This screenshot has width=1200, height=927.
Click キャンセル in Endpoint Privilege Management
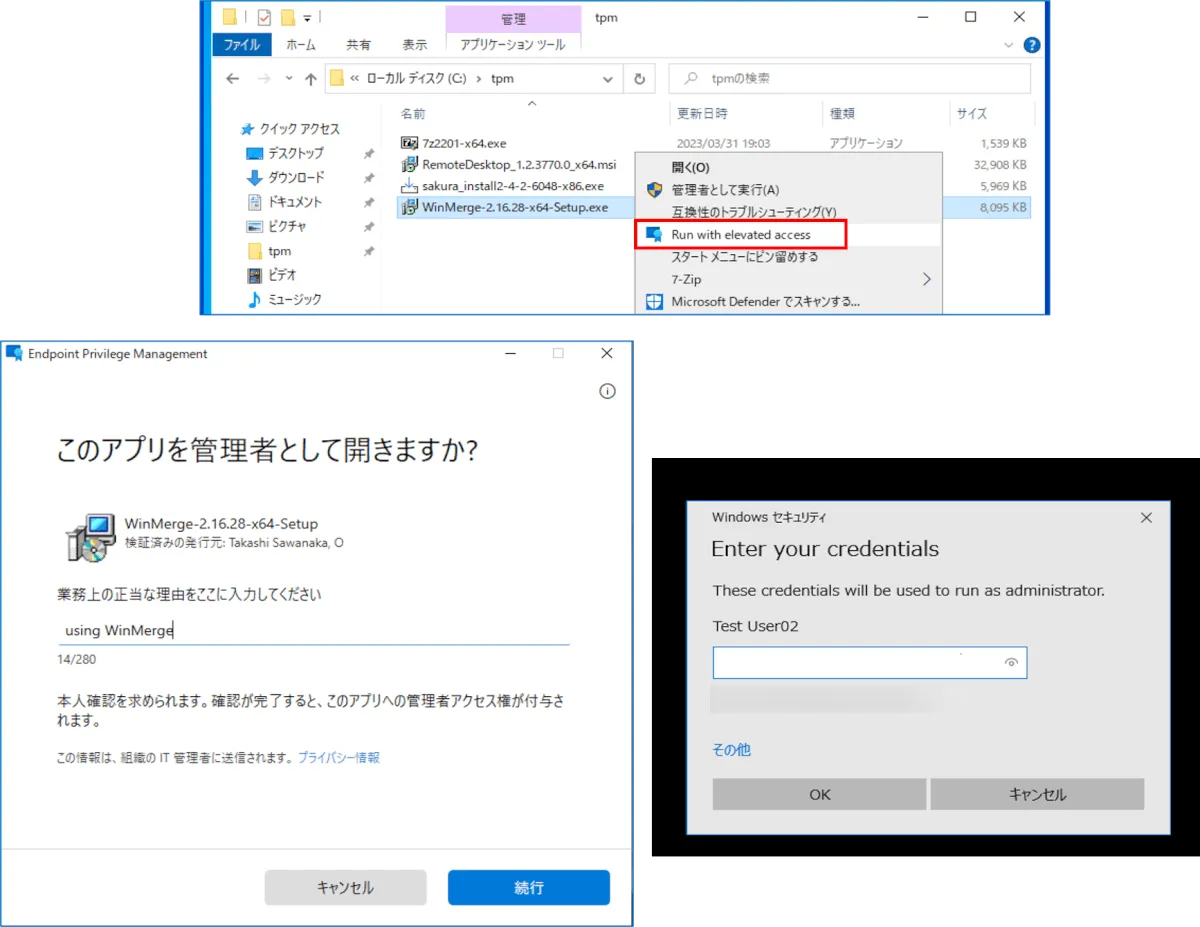tap(345, 887)
